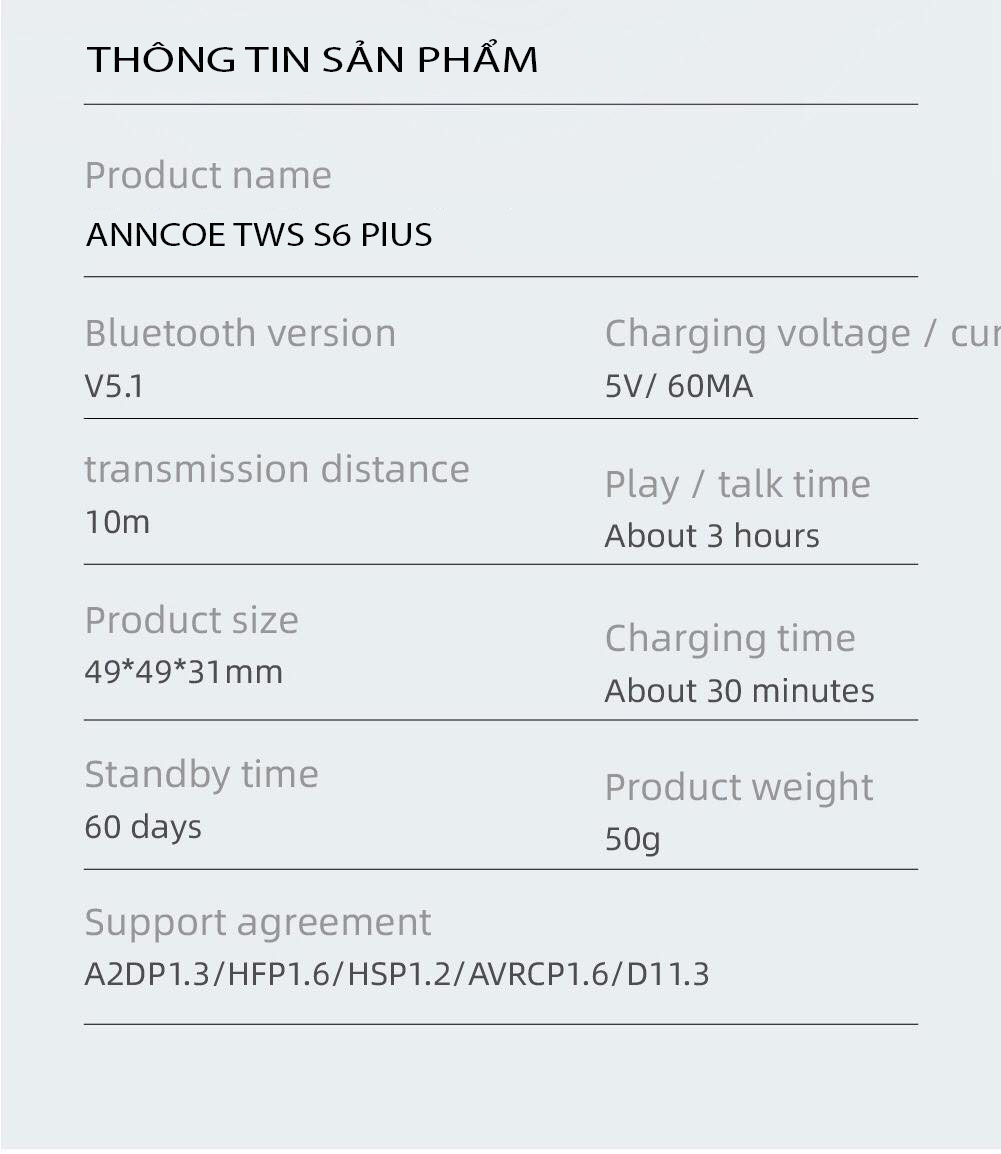Image resolution: width=1001 pixels, height=1154 pixels.
Task: Select the Charging voltage label
Action: click(802, 334)
